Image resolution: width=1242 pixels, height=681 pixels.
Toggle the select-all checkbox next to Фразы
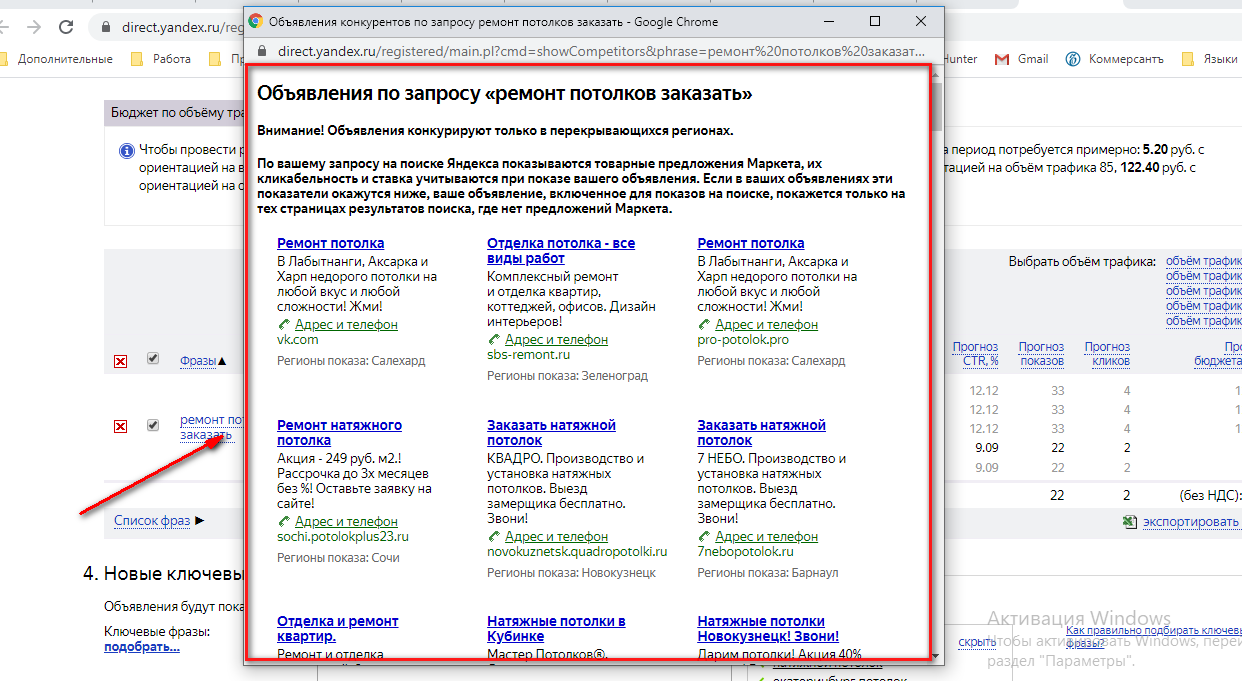point(153,359)
